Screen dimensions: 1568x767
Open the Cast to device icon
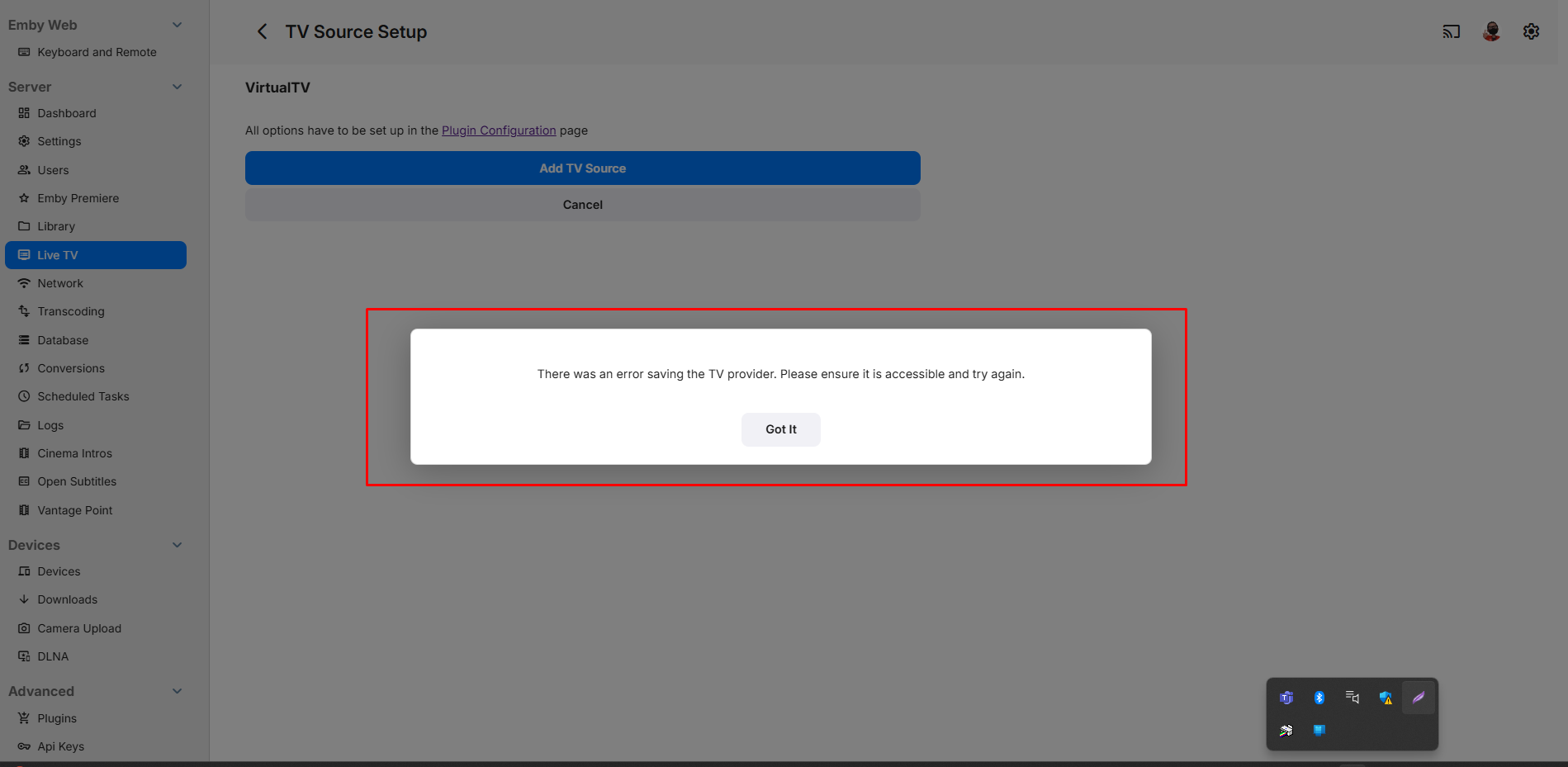point(1451,31)
